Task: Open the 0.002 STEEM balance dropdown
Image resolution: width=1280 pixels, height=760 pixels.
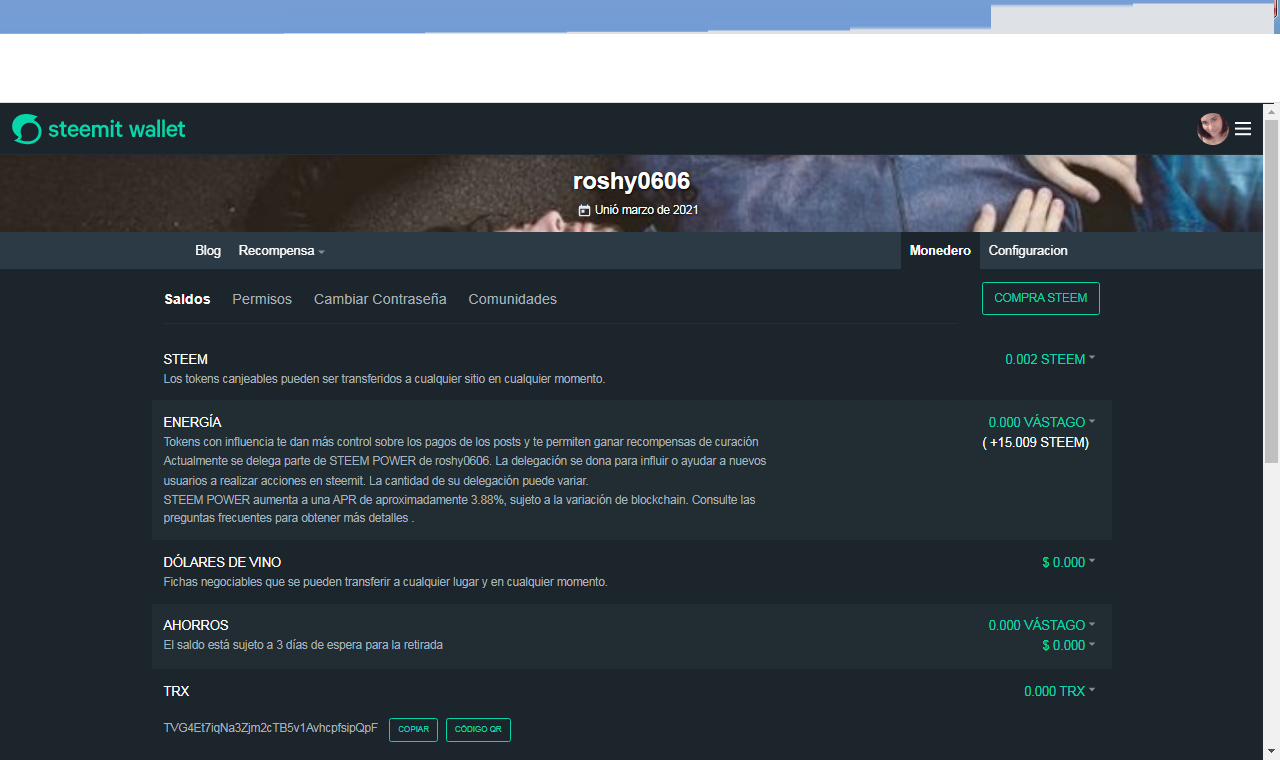Action: (x=1050, y=359)
